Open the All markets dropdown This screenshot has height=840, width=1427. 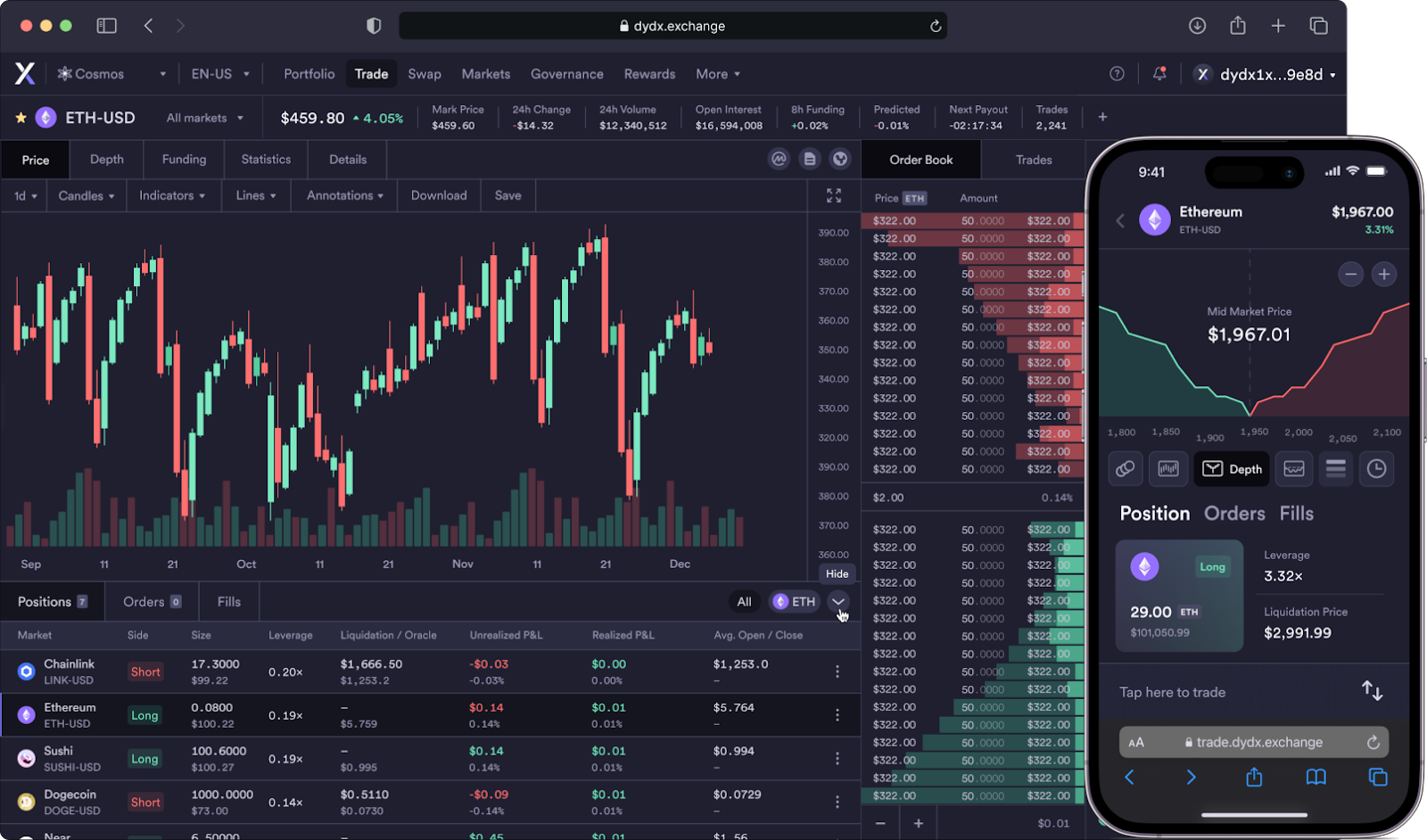(x=203, y=117)
